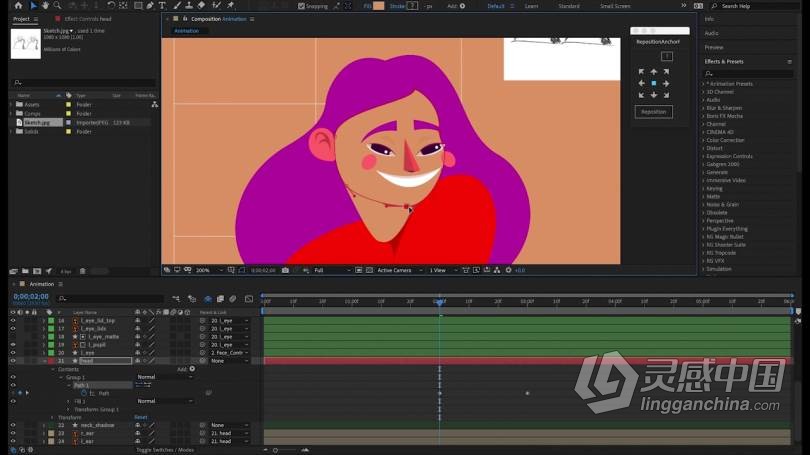This screenshot has height=455, width=810.
Task: Hide the l_pupil layer
Action: (x=13, y=344)
